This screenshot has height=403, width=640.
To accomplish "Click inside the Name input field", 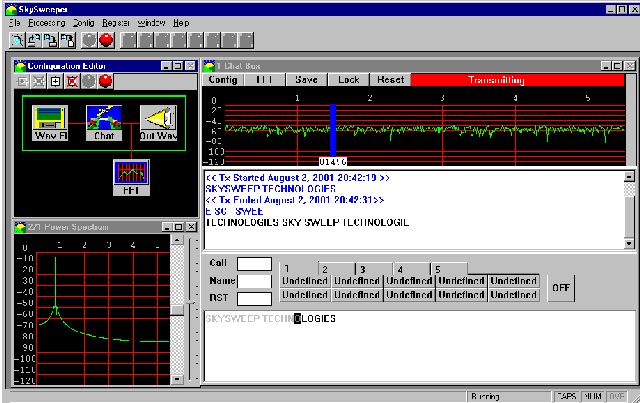I will [254, 281].
